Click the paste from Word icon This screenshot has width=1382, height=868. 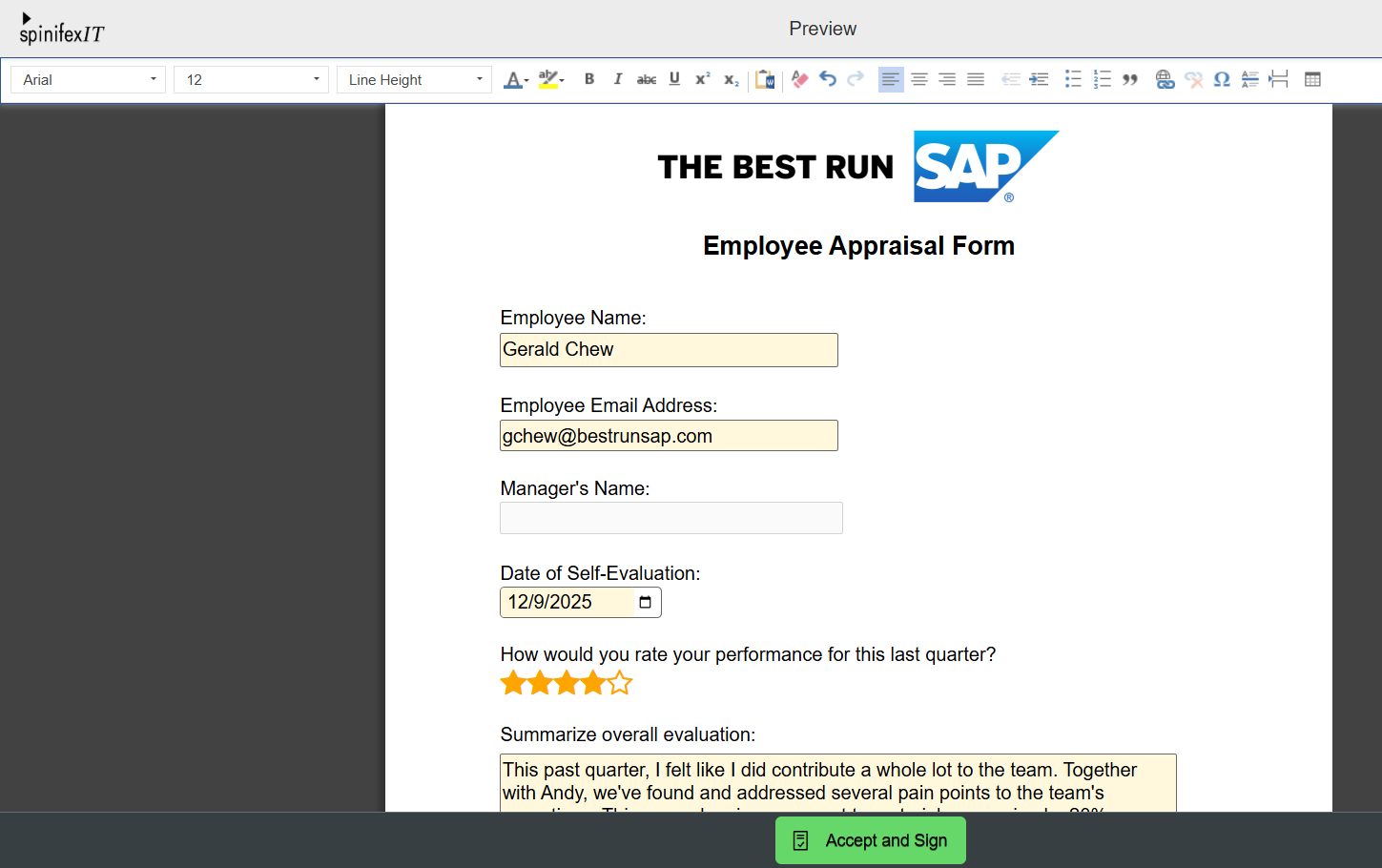pos(765,79)
